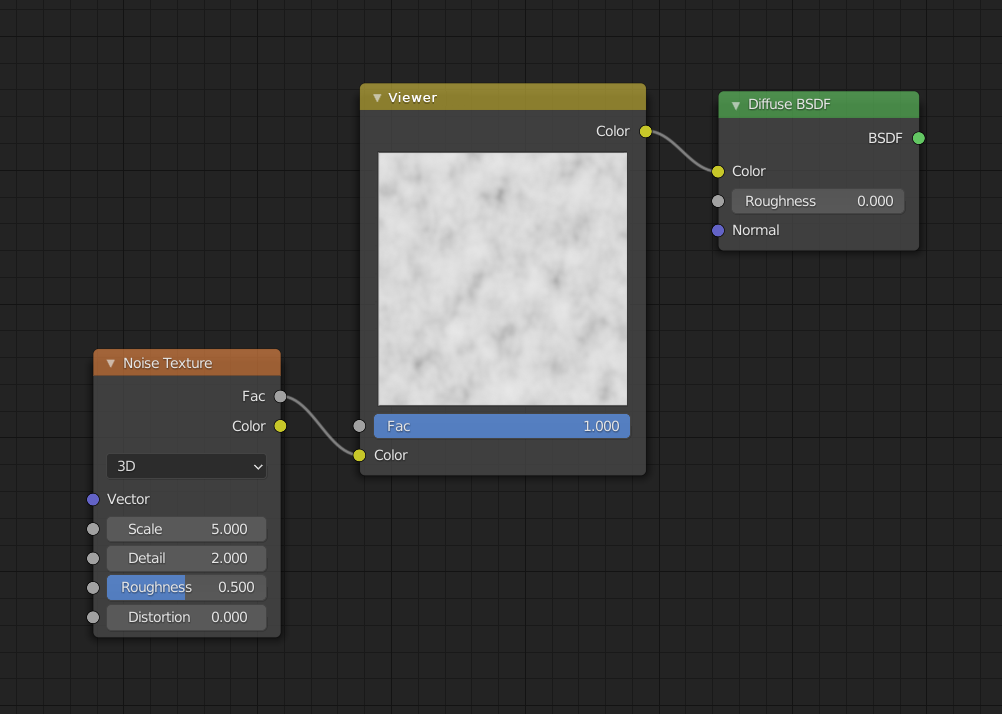
Task: Click the Viewer Fac input socket
Action: (x=359, y=426)
